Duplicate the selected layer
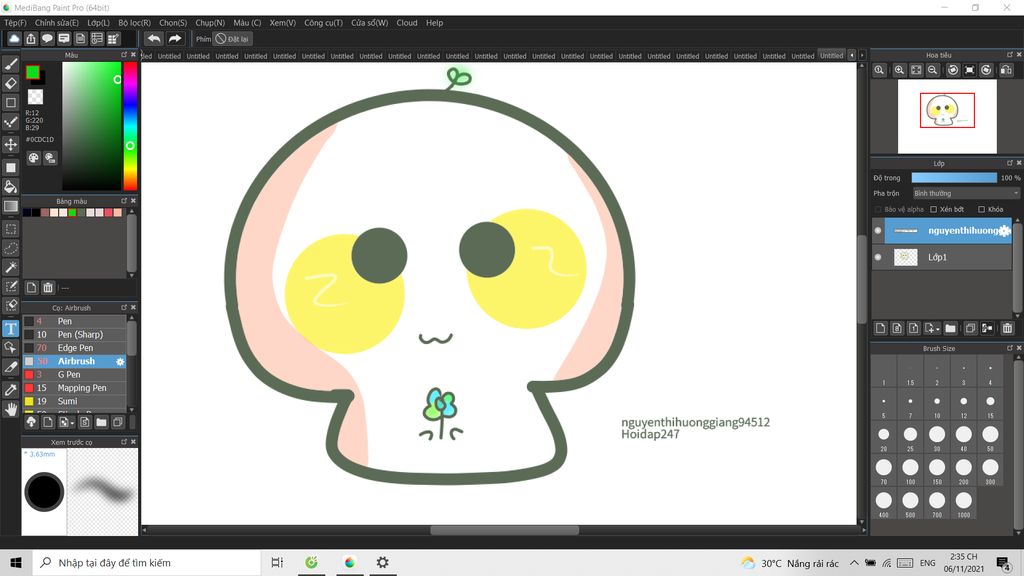The height and width of the screenshot is (576, 1024). point(970,328)
